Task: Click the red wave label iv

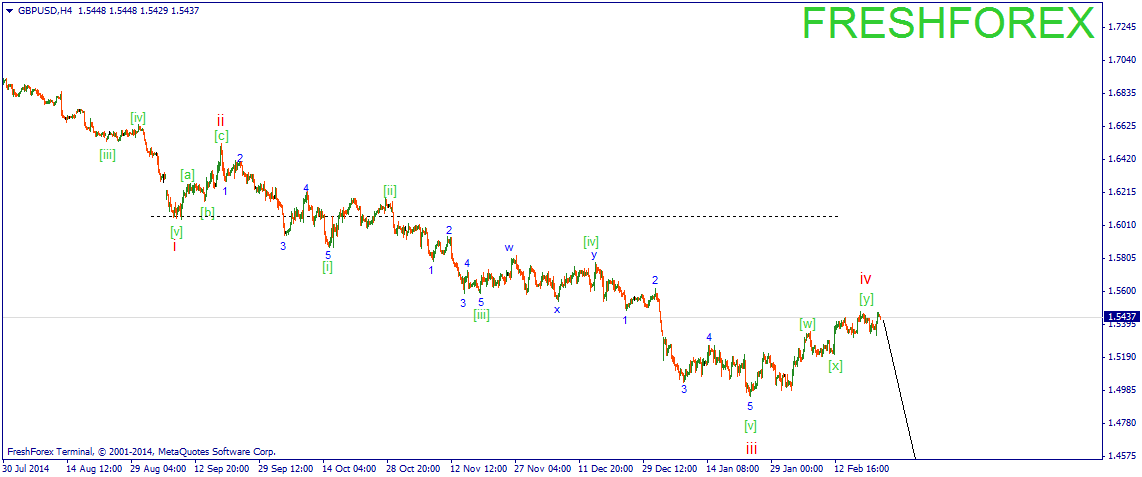Action: coord(866,278)
